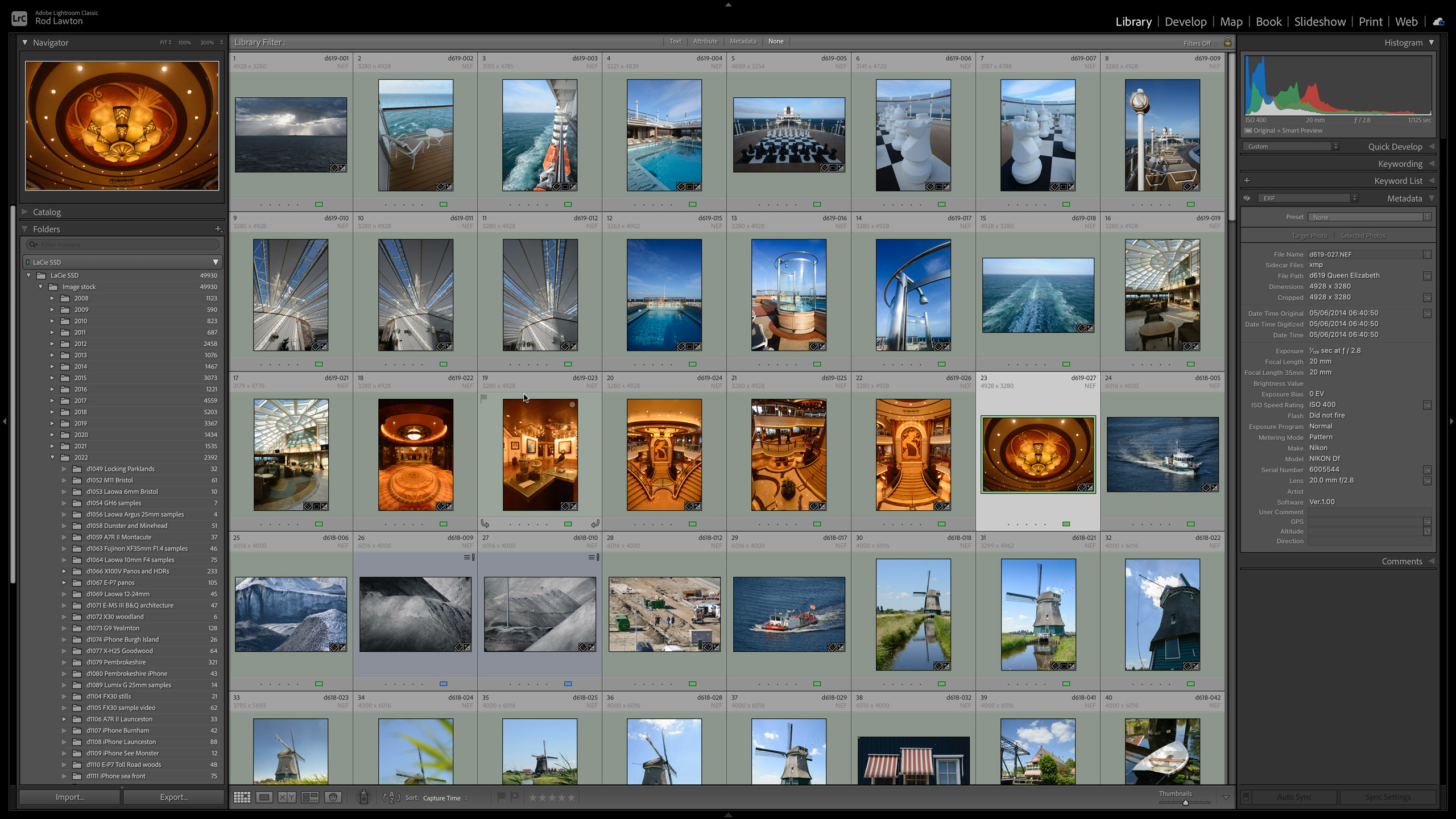Toggle the Library Filter lock icon
This screenshot has width=1456, height=819.
click(1228, 42)
